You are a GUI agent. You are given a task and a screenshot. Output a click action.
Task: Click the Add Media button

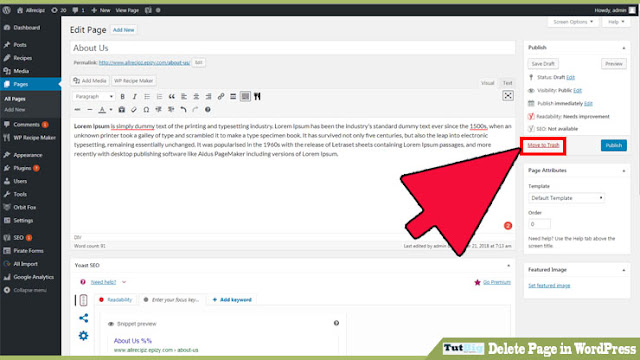pos(90,81)
